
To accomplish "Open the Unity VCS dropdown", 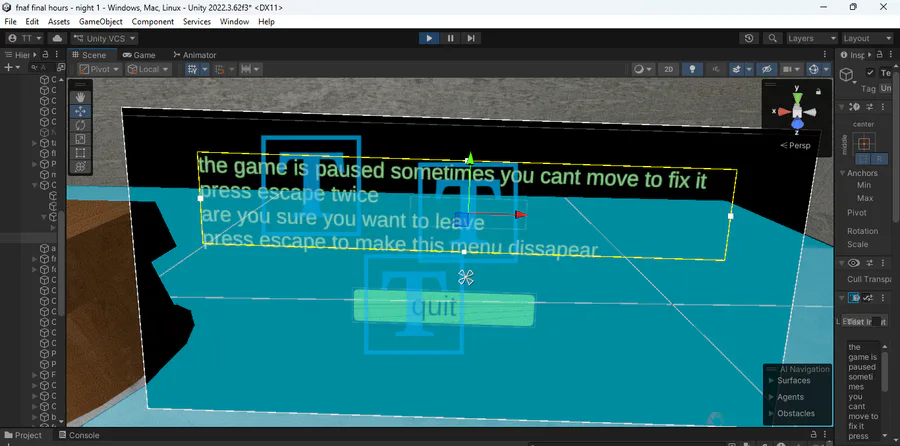I will (x=104, y=38).
